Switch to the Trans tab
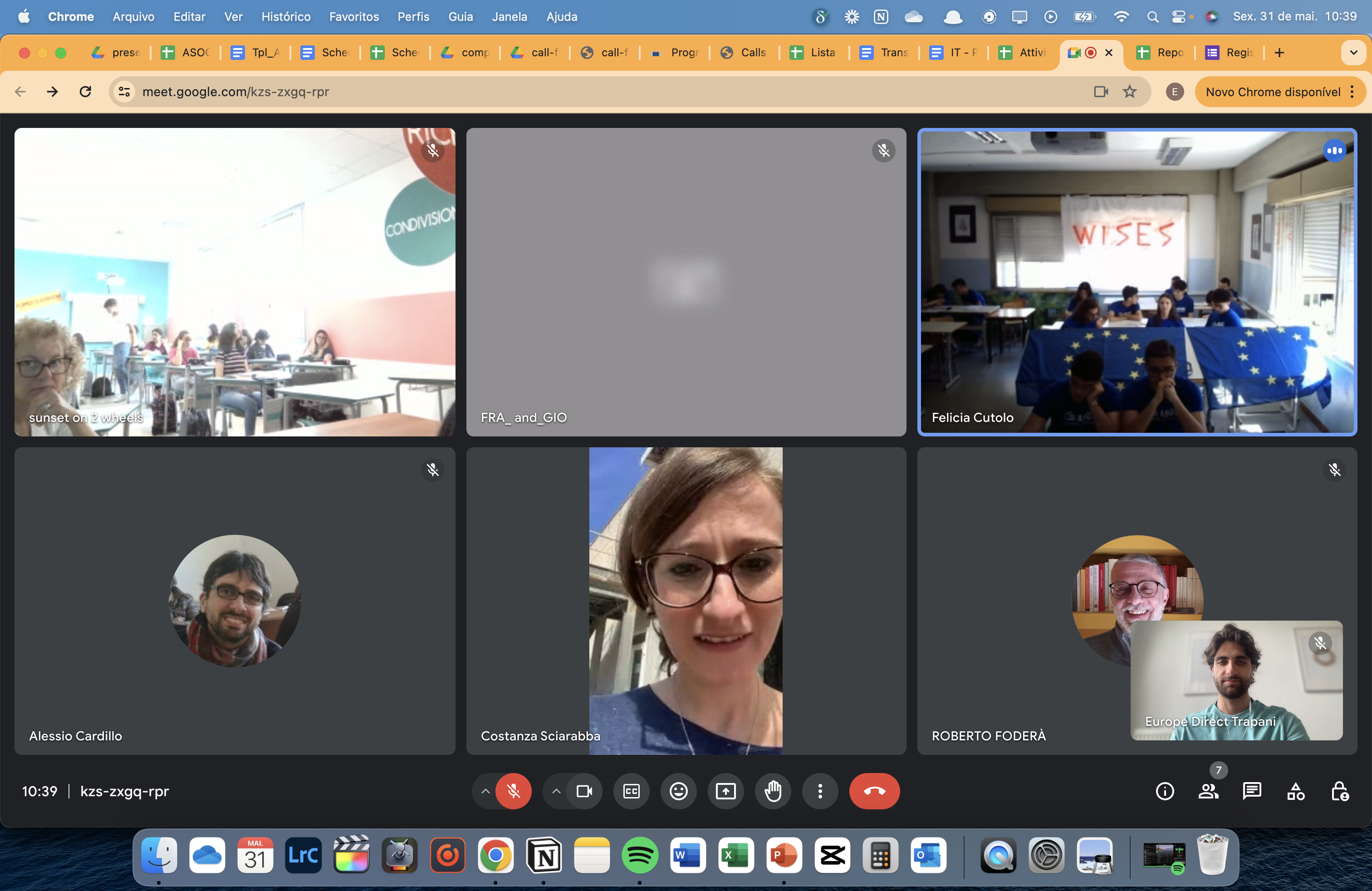Screen dimensions: 1372x891 tap(884, 53)
